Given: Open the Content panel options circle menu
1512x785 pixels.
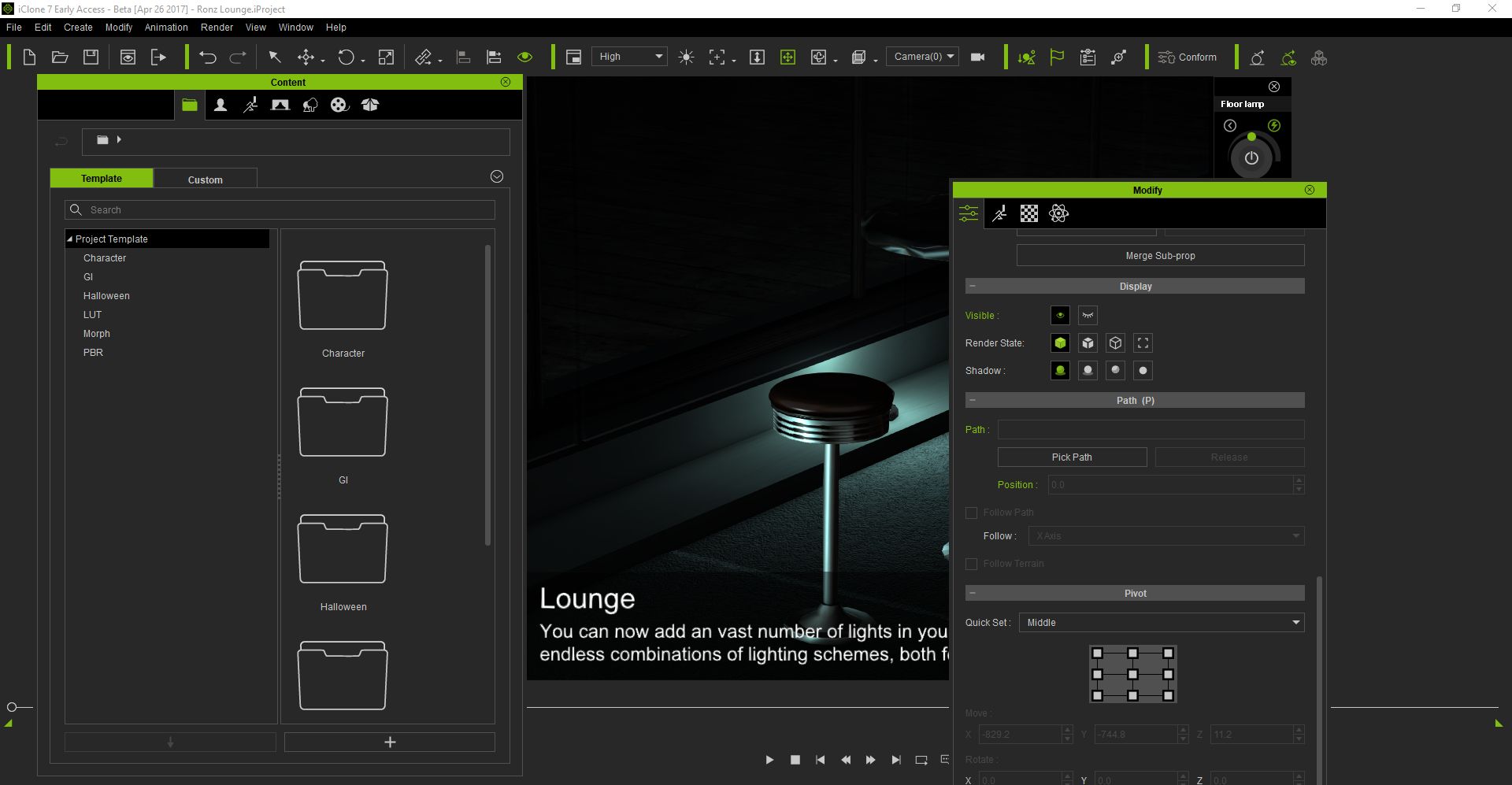Looking at the screenshot, I should click(x=497, y=176).
